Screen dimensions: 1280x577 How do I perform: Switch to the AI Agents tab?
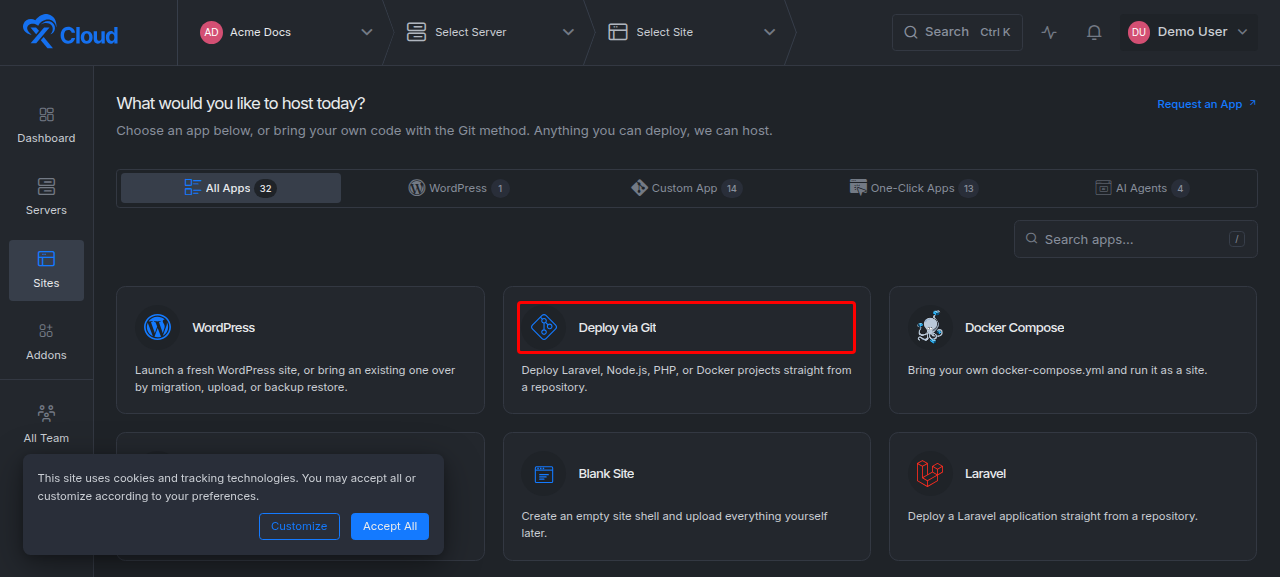coord(1142,188)
